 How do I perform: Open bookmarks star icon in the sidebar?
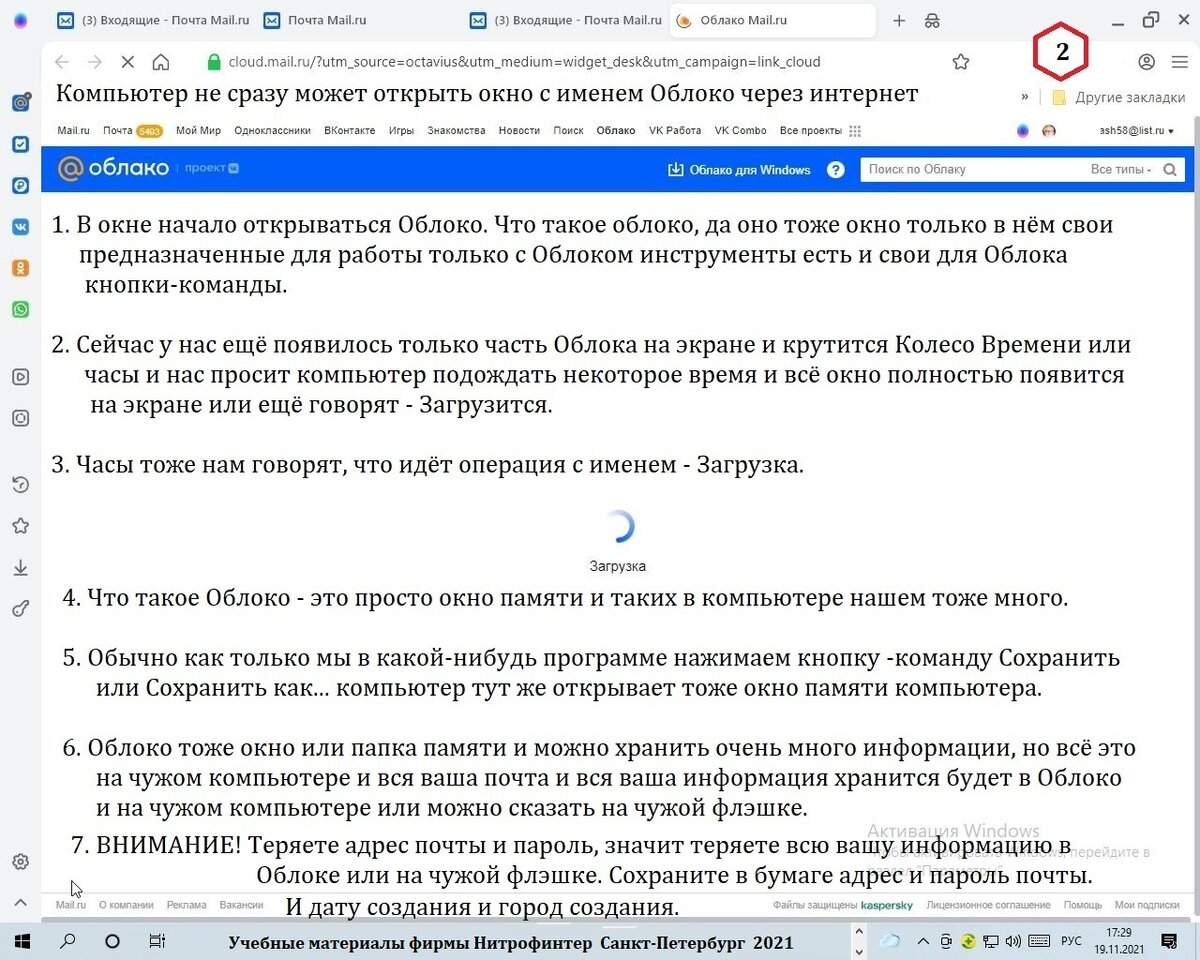point(20,525)
